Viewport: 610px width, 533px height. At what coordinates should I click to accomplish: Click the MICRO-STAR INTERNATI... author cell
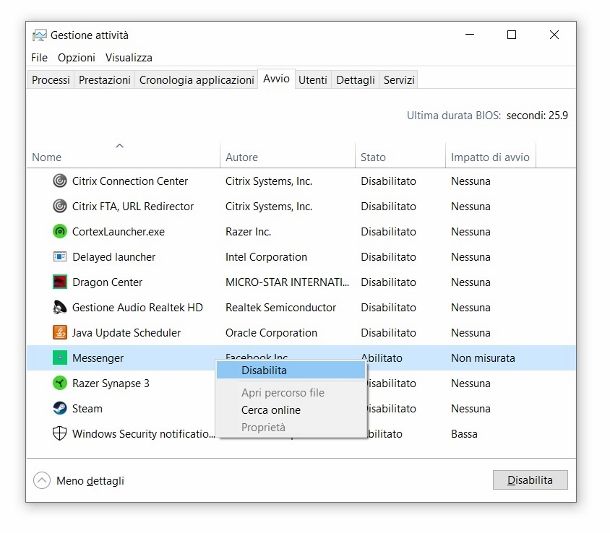click(x=287, y=282)
